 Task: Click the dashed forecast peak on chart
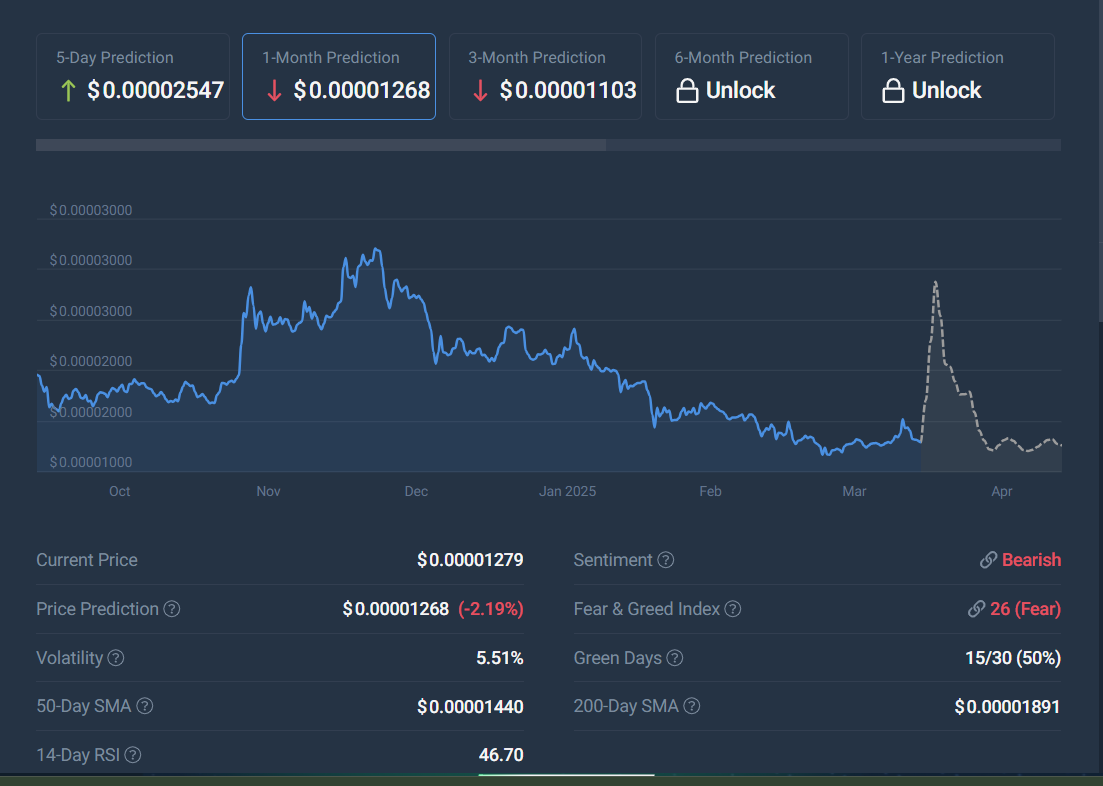coord(935,283)
